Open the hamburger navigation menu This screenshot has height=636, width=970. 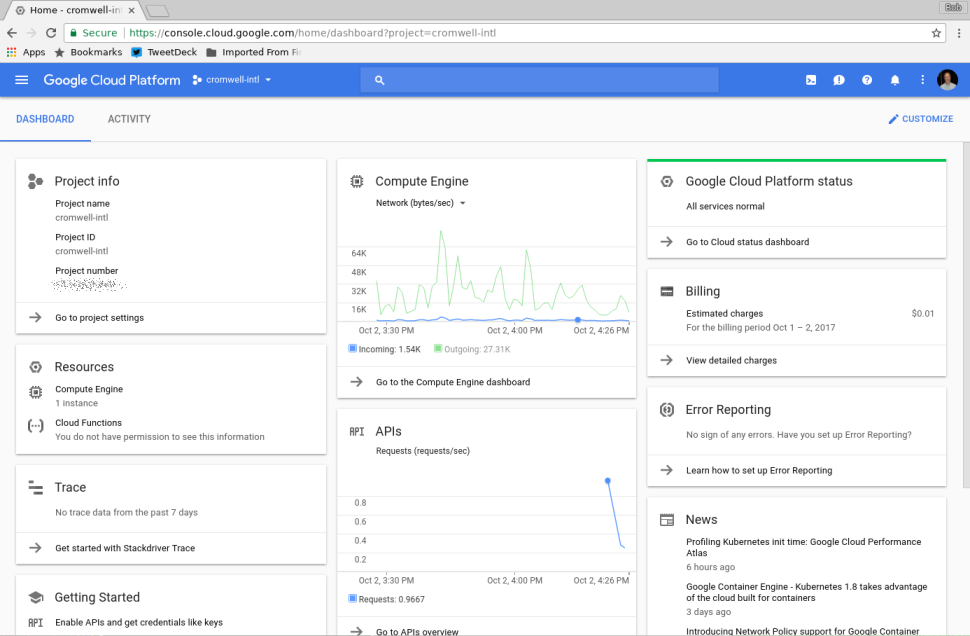[22, 80]
